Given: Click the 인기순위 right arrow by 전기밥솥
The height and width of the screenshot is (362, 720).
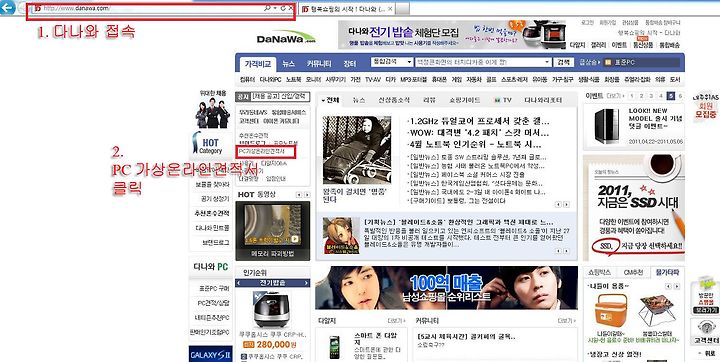Looking at the screenshot, I should click(307, 283).
